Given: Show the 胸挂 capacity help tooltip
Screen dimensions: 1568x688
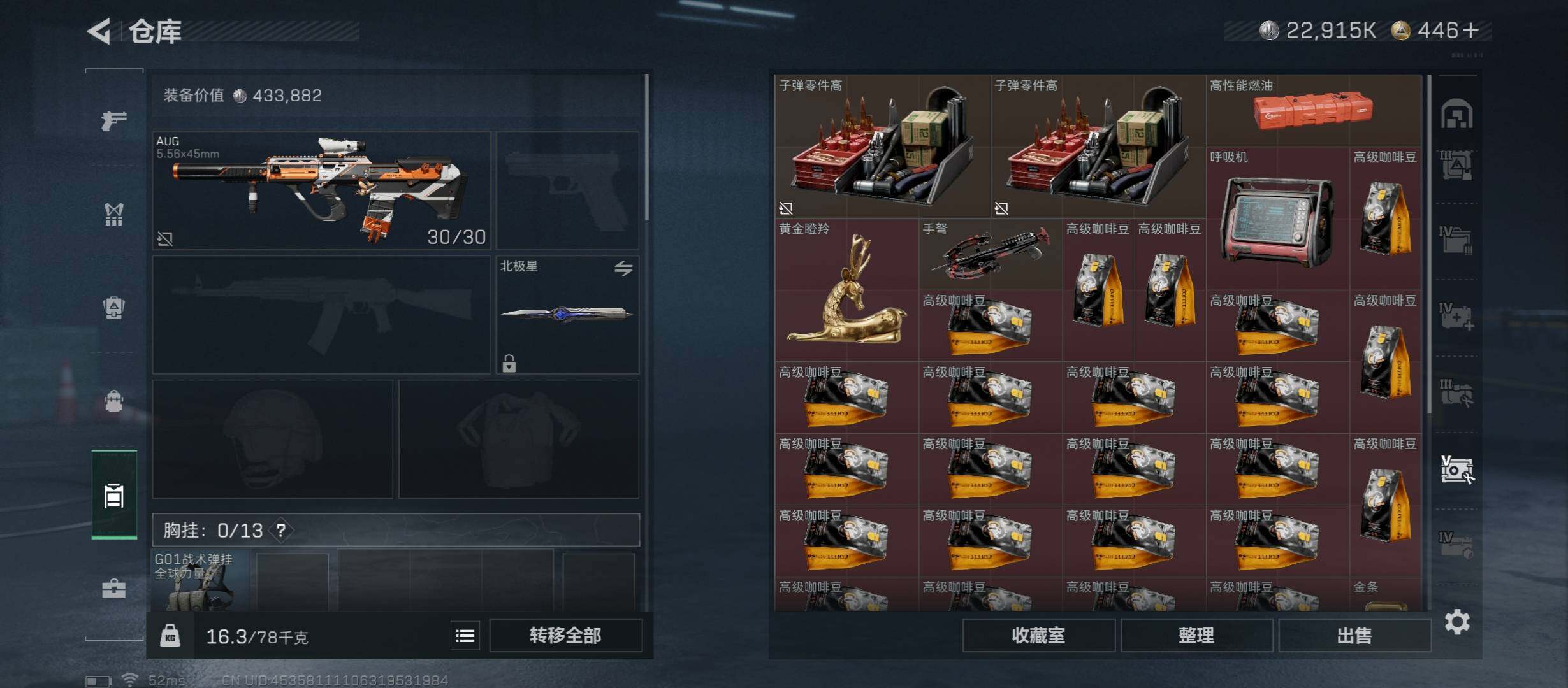Looking at the screenshot, I should click(281, 530).
